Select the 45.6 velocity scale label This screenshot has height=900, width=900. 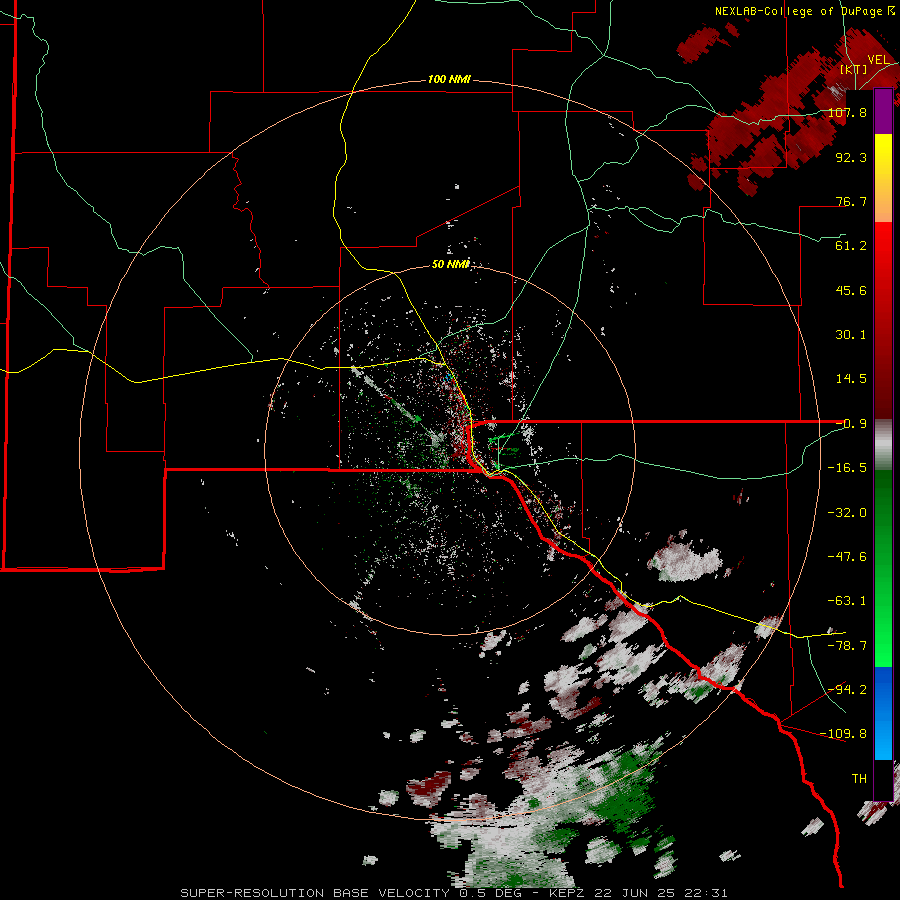(851, 290)
